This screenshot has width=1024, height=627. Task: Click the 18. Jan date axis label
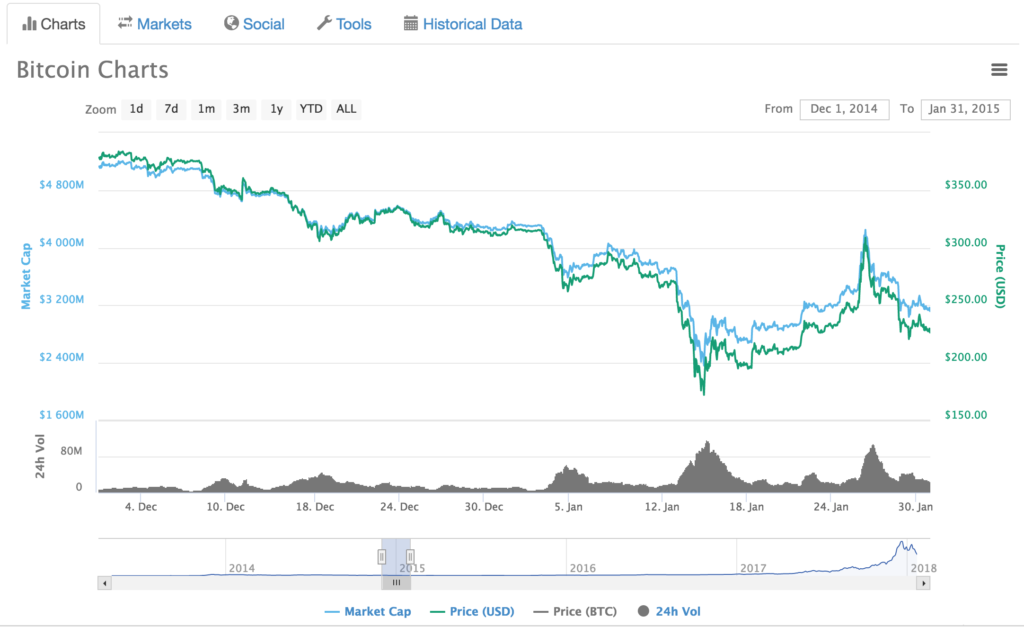pos(746,507)
